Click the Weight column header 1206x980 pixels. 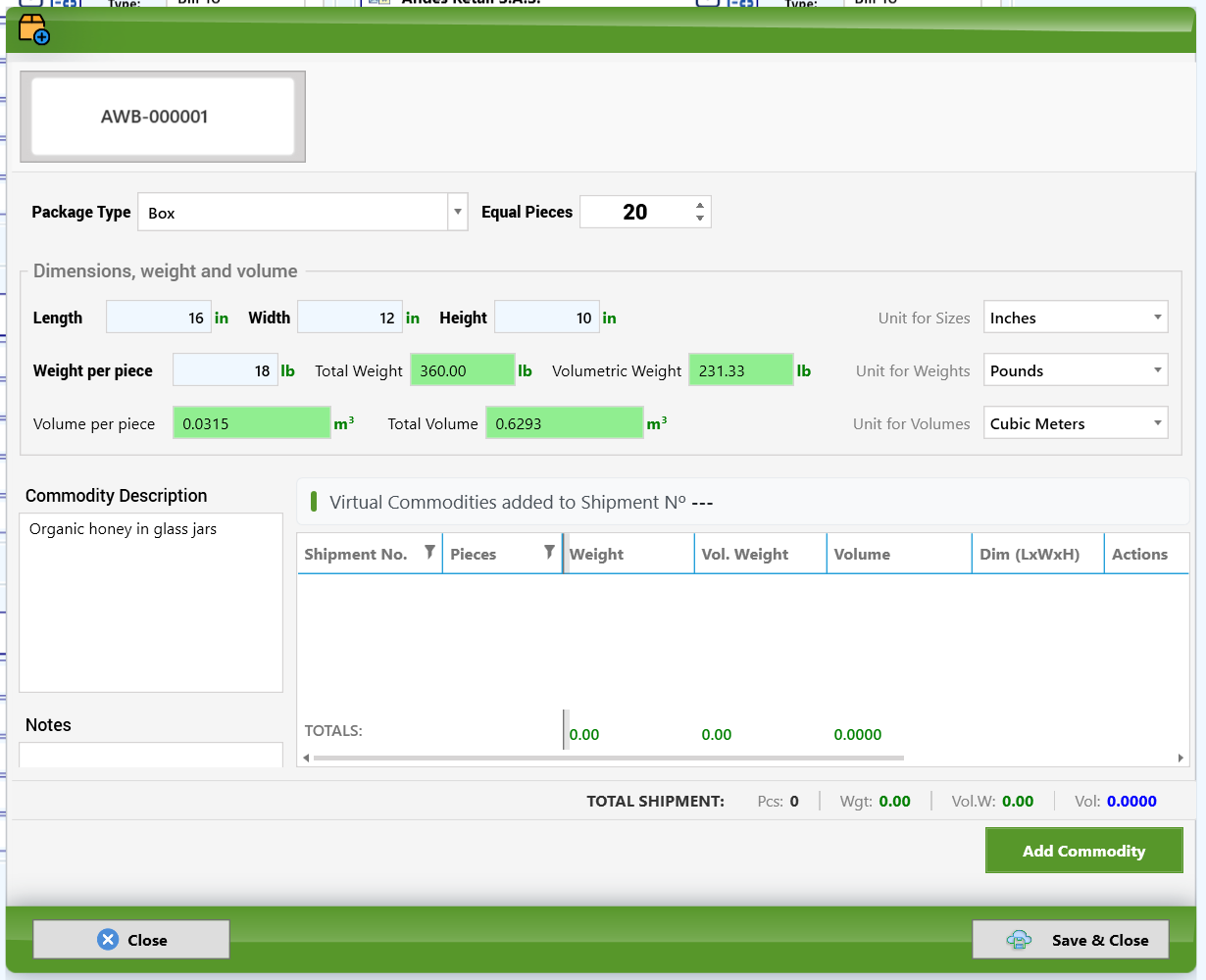(x=628, y=554)
